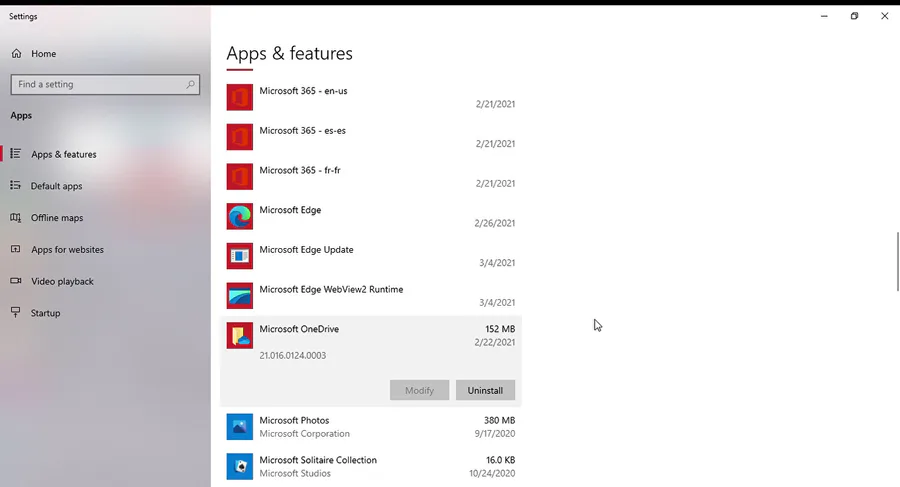Image resolution: width=900 pixels, height=487 pixels.
Task: Open the Default apps section
Action: pos(56,186)
